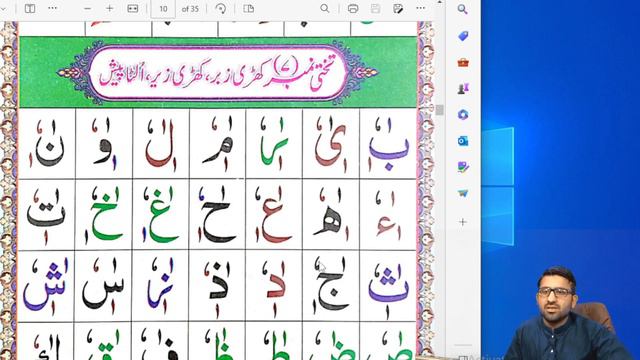Rotate the PDF page

[x=221, y=9]
